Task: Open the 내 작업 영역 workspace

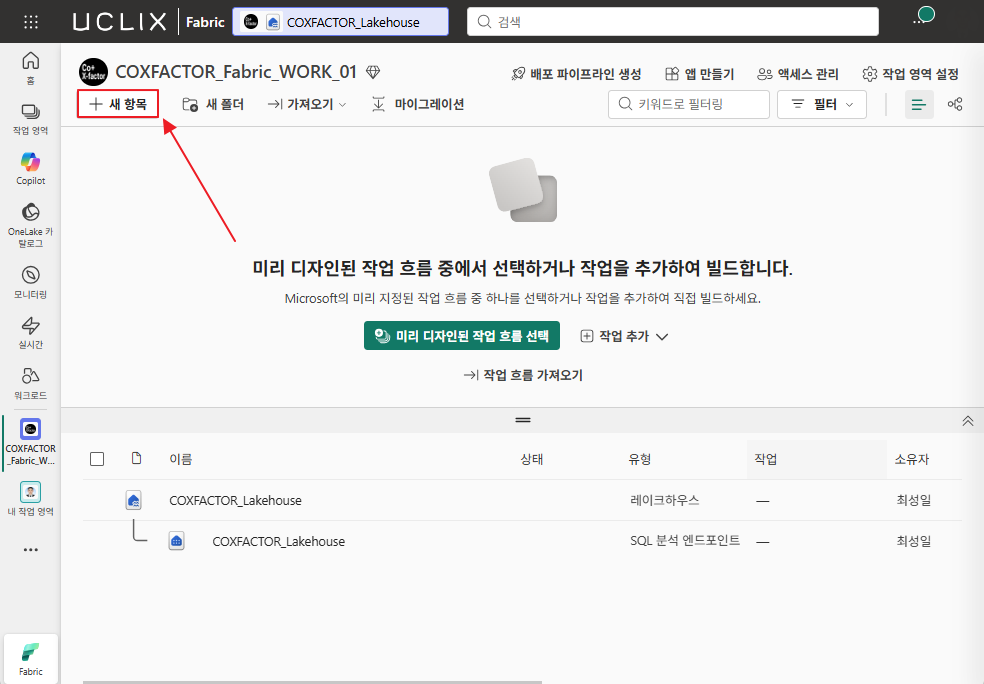Action: tap(31, 499)
